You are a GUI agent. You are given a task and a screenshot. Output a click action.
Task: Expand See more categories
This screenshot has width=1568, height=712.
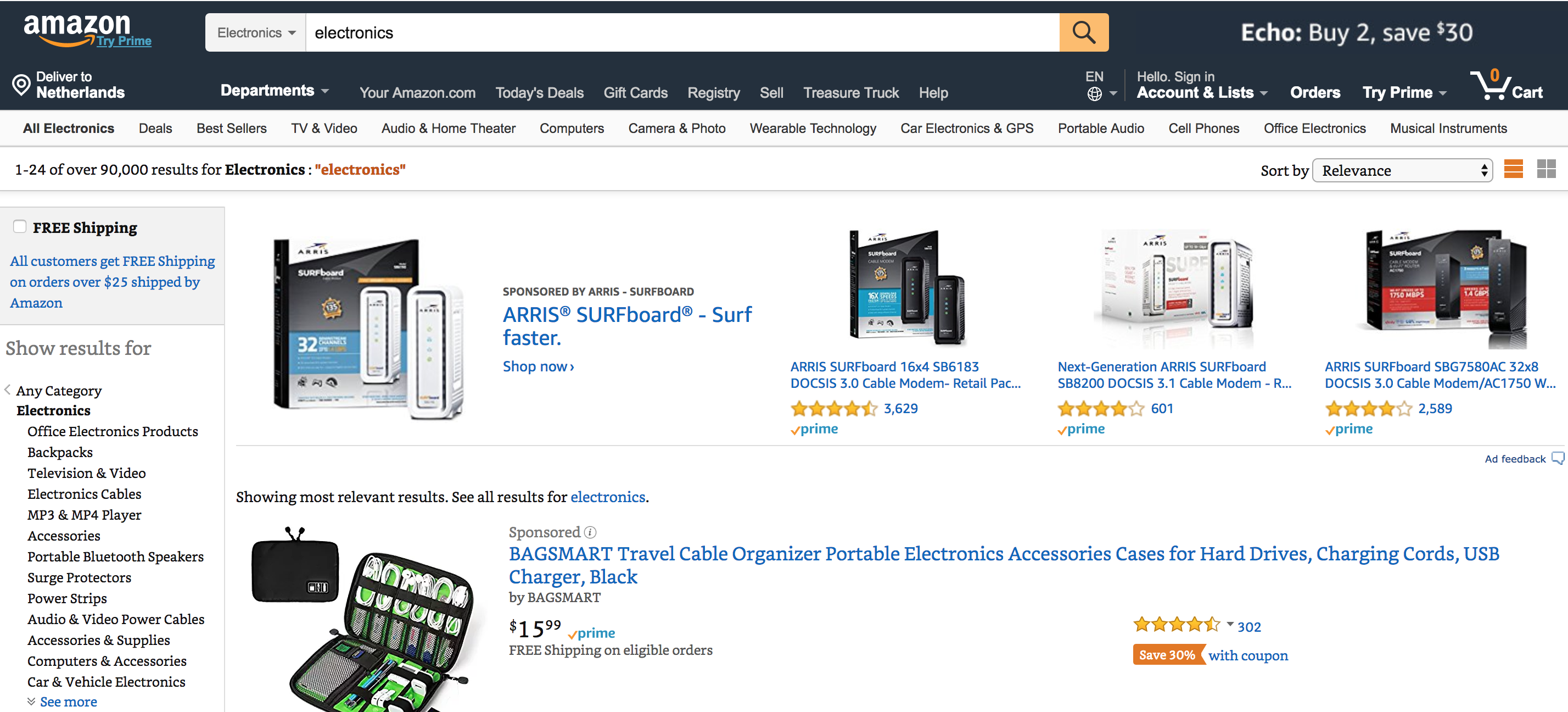(x=68, y=702)
